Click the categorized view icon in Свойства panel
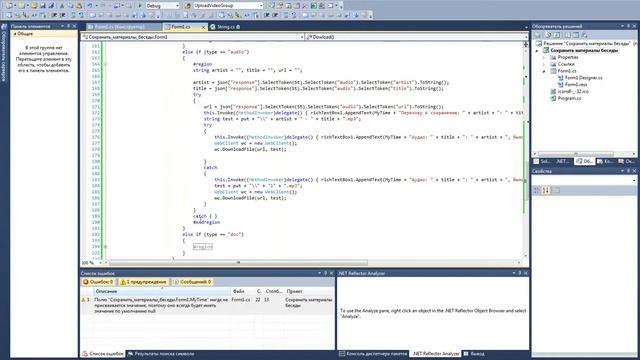Image resolution: width=640 pixels, height=360 pixels. click(537, 190)
